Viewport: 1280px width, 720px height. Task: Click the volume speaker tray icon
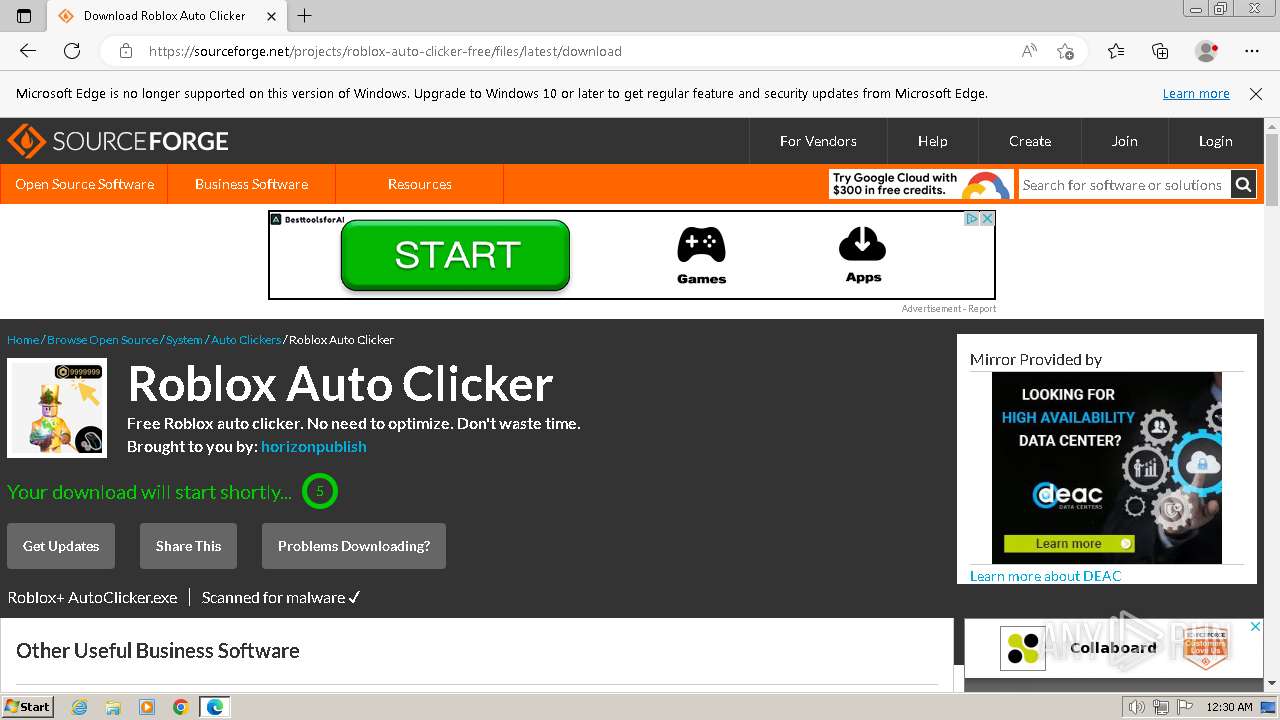1136,707
